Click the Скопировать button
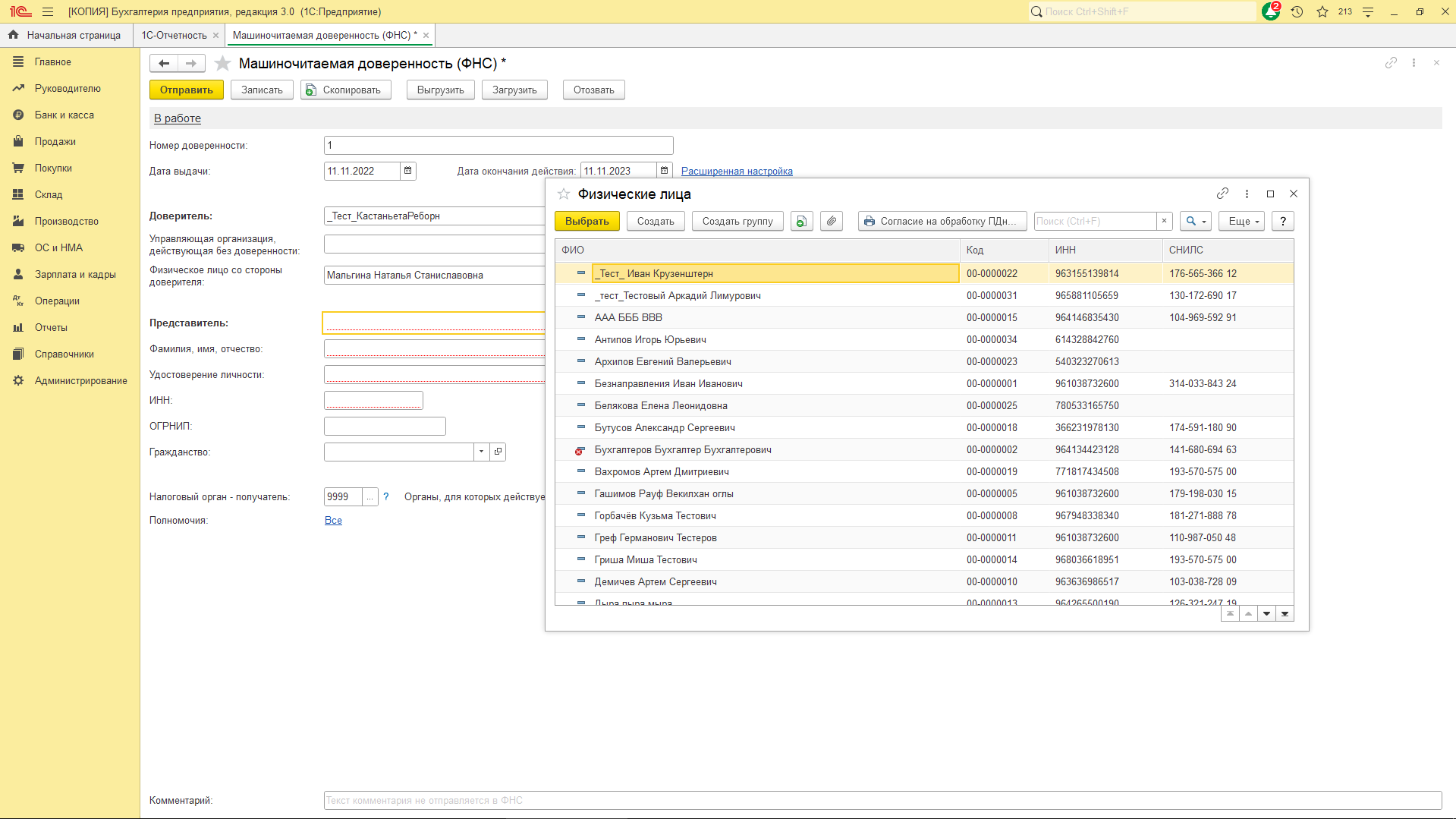The height and width of the screenshot is (819, 1456). [346, 90]
